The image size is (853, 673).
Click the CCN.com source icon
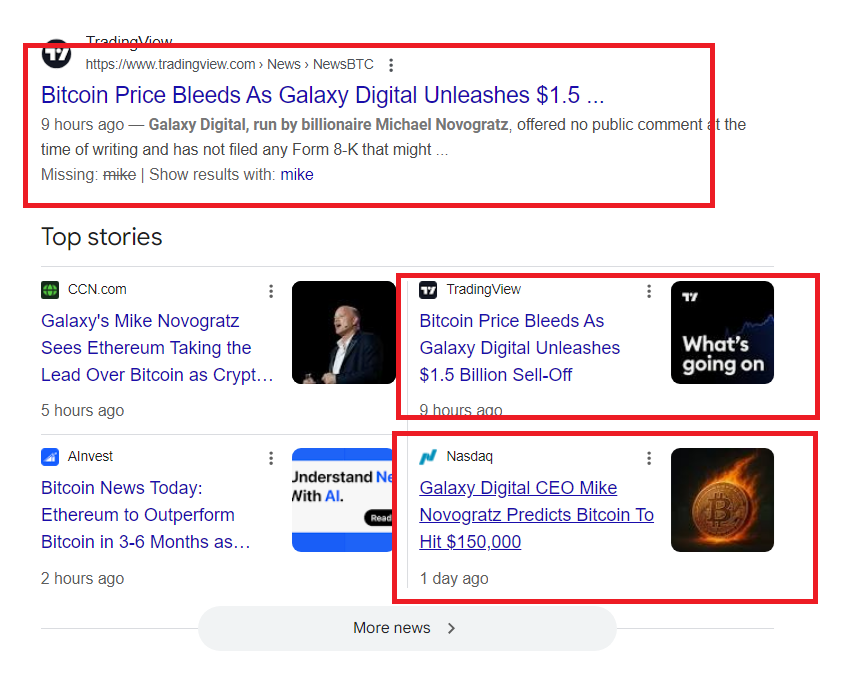50,289
